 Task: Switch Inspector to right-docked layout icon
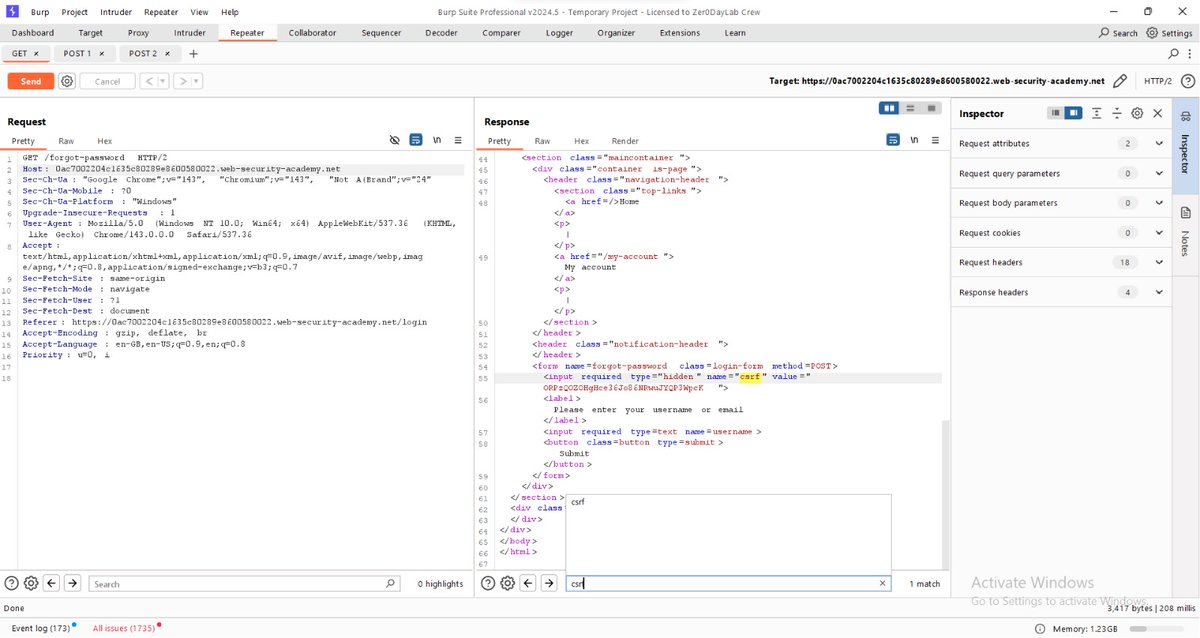(1074, 113)
